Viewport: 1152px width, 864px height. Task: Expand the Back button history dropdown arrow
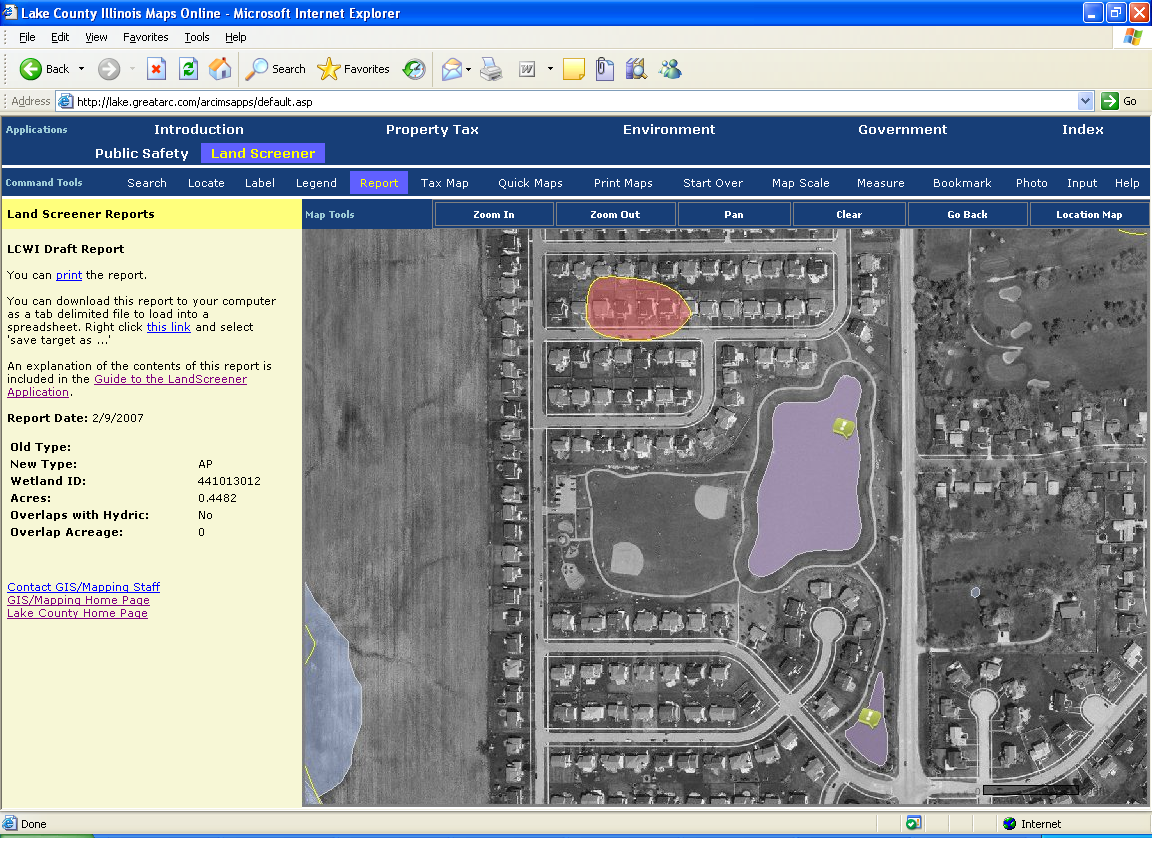(x=81, y=69)
